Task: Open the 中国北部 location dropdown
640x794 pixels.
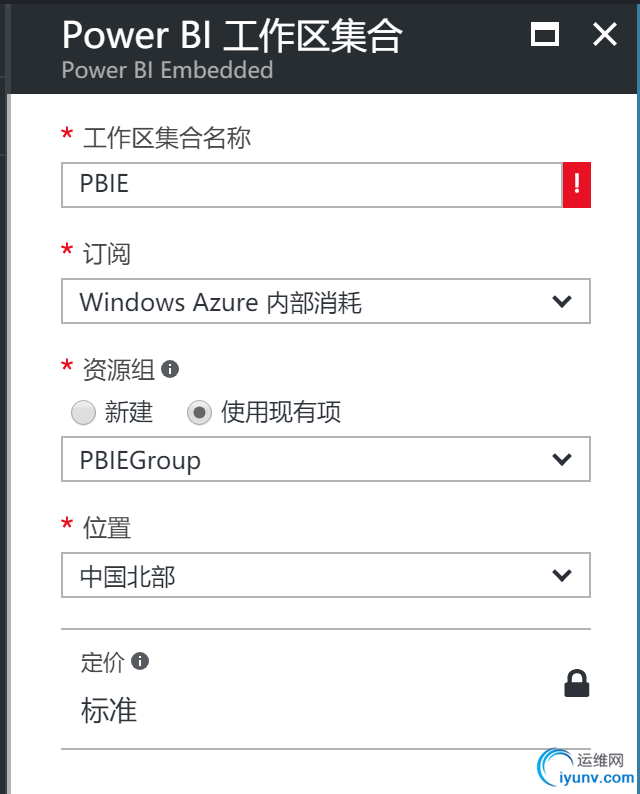Action: 325,576
